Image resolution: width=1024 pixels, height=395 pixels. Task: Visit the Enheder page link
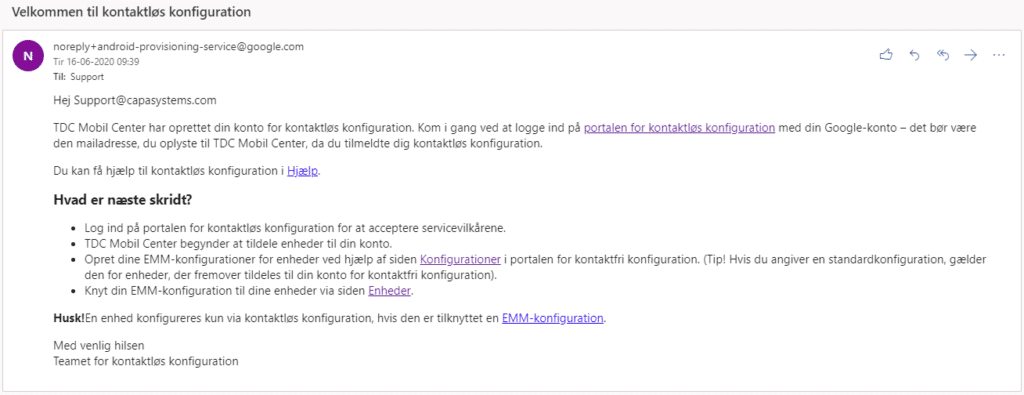[x=390, y=291]
